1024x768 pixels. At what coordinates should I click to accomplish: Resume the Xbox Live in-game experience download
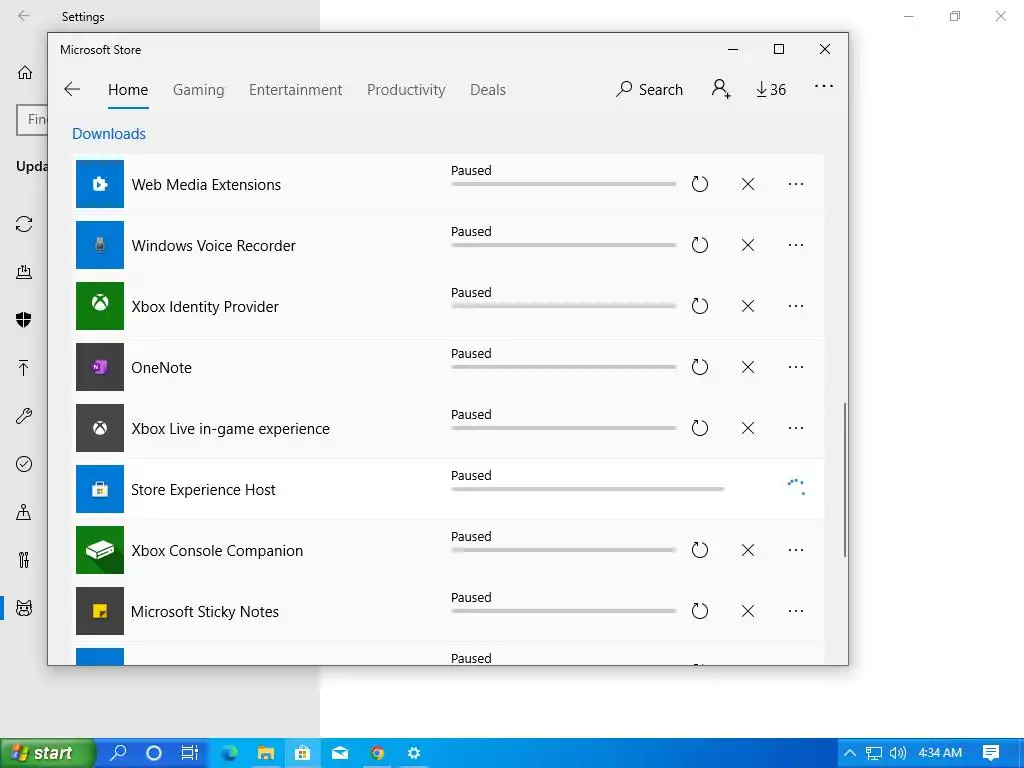pos(699,428)
